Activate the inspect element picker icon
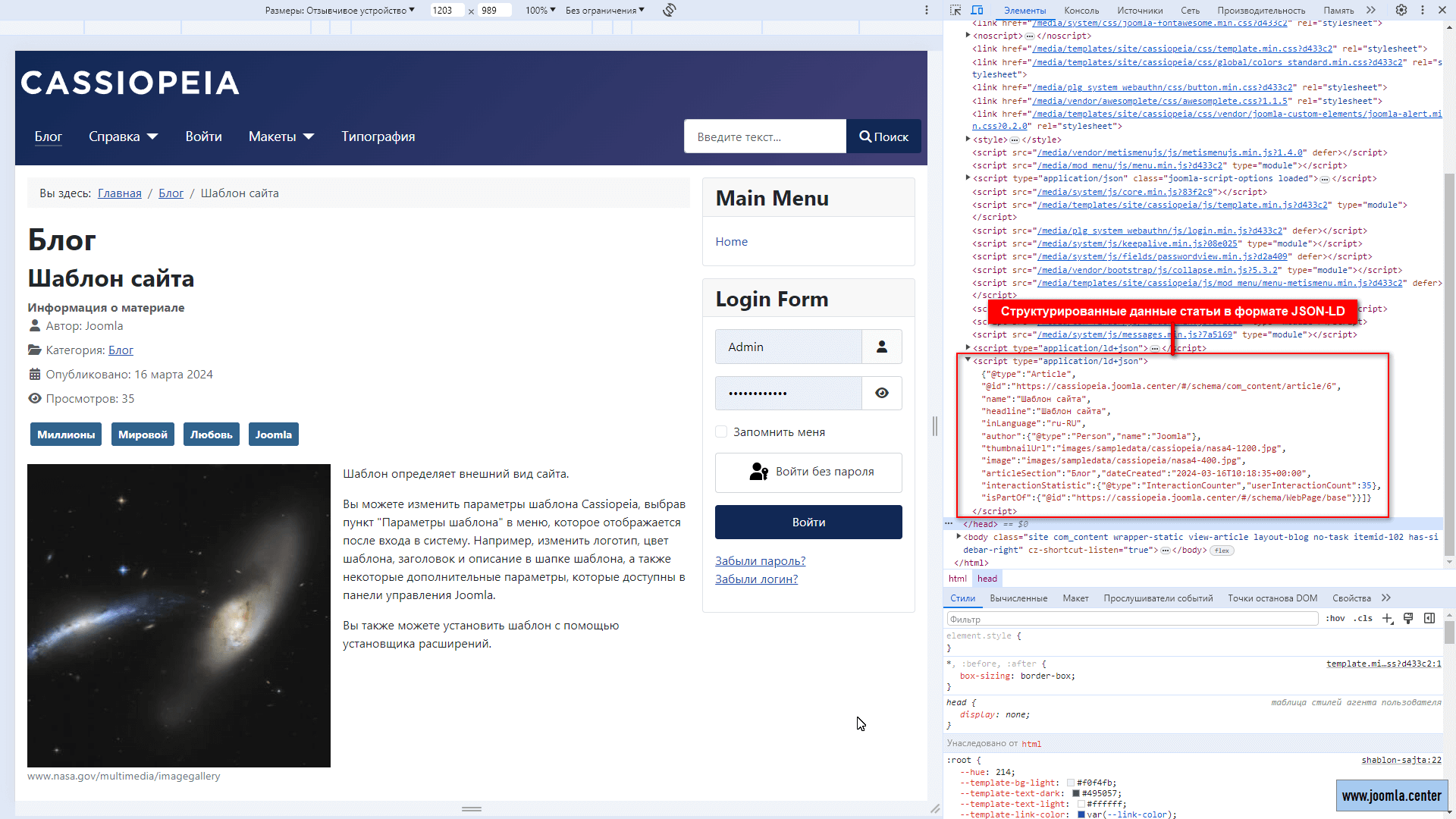 coord(955,10)
